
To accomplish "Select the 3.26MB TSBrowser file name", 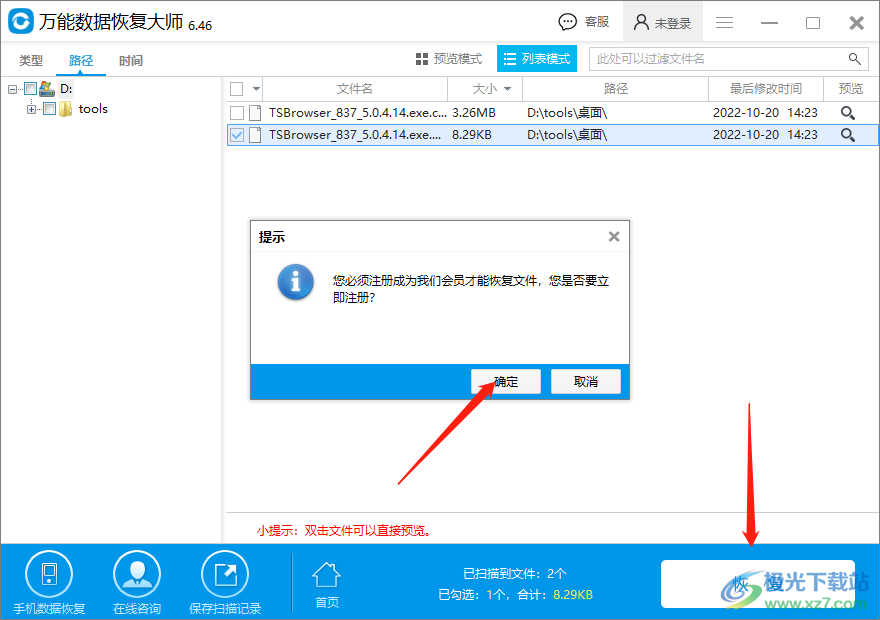I will pos(358,113).
